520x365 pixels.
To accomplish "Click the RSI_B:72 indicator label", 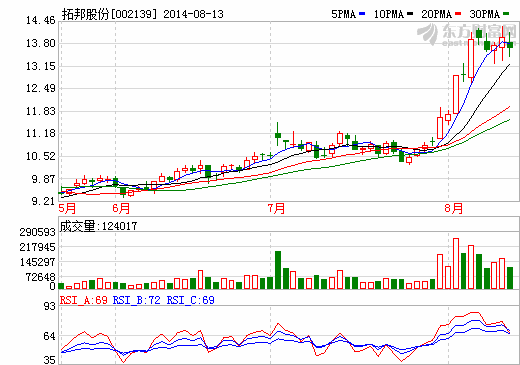I will 137,300.
